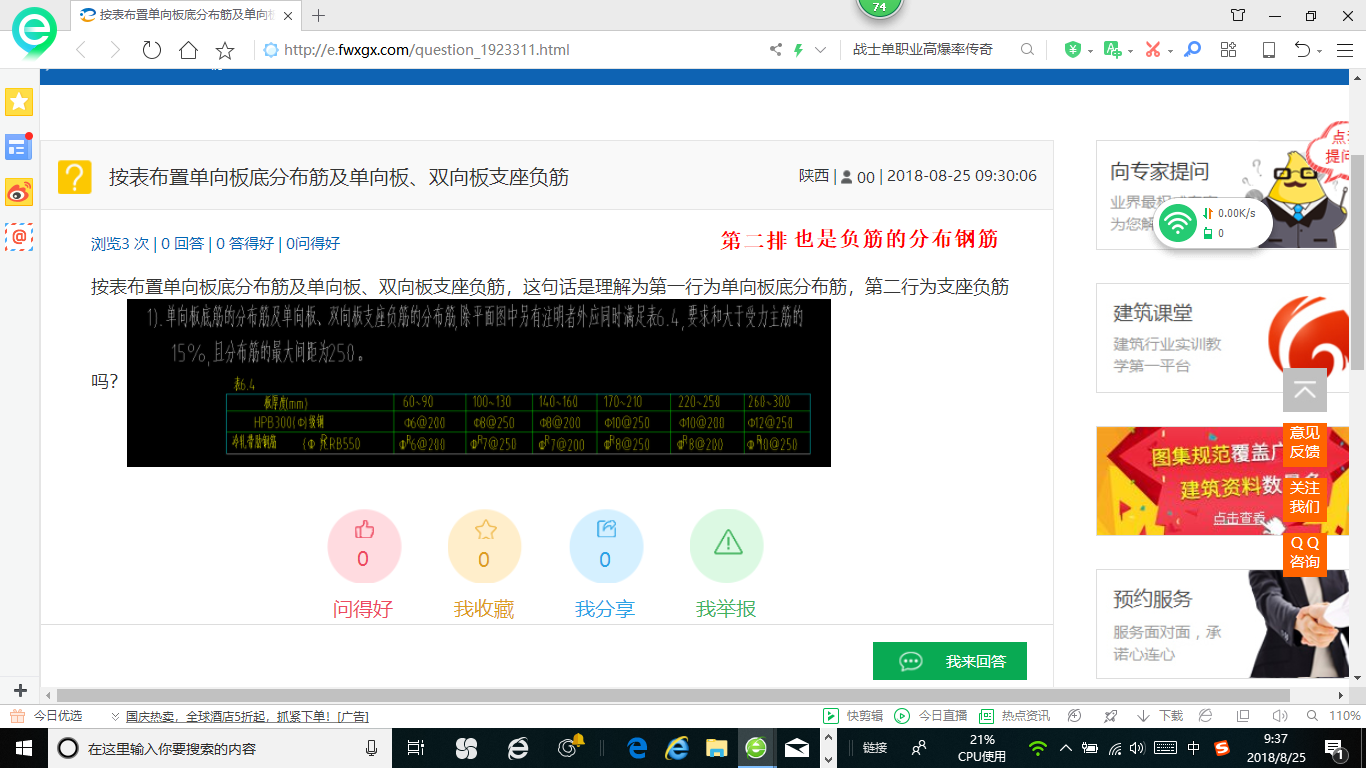Click the 110% zoom level control
1366x768 pixels.
coord(1335,716)
